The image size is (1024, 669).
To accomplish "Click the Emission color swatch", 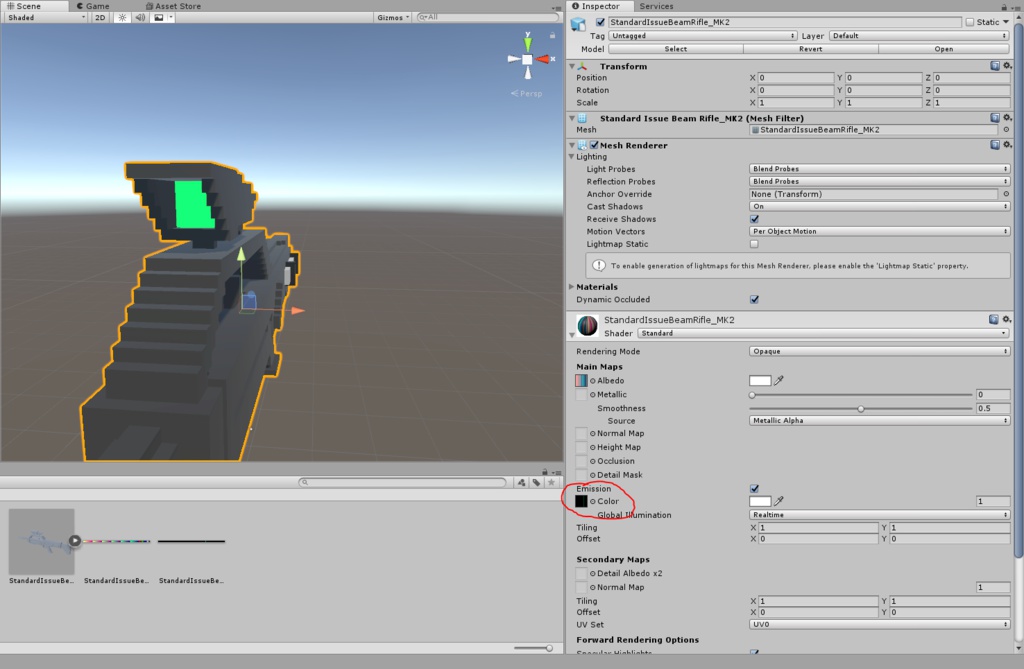I will pyautogui.click(x=760, y=501).
